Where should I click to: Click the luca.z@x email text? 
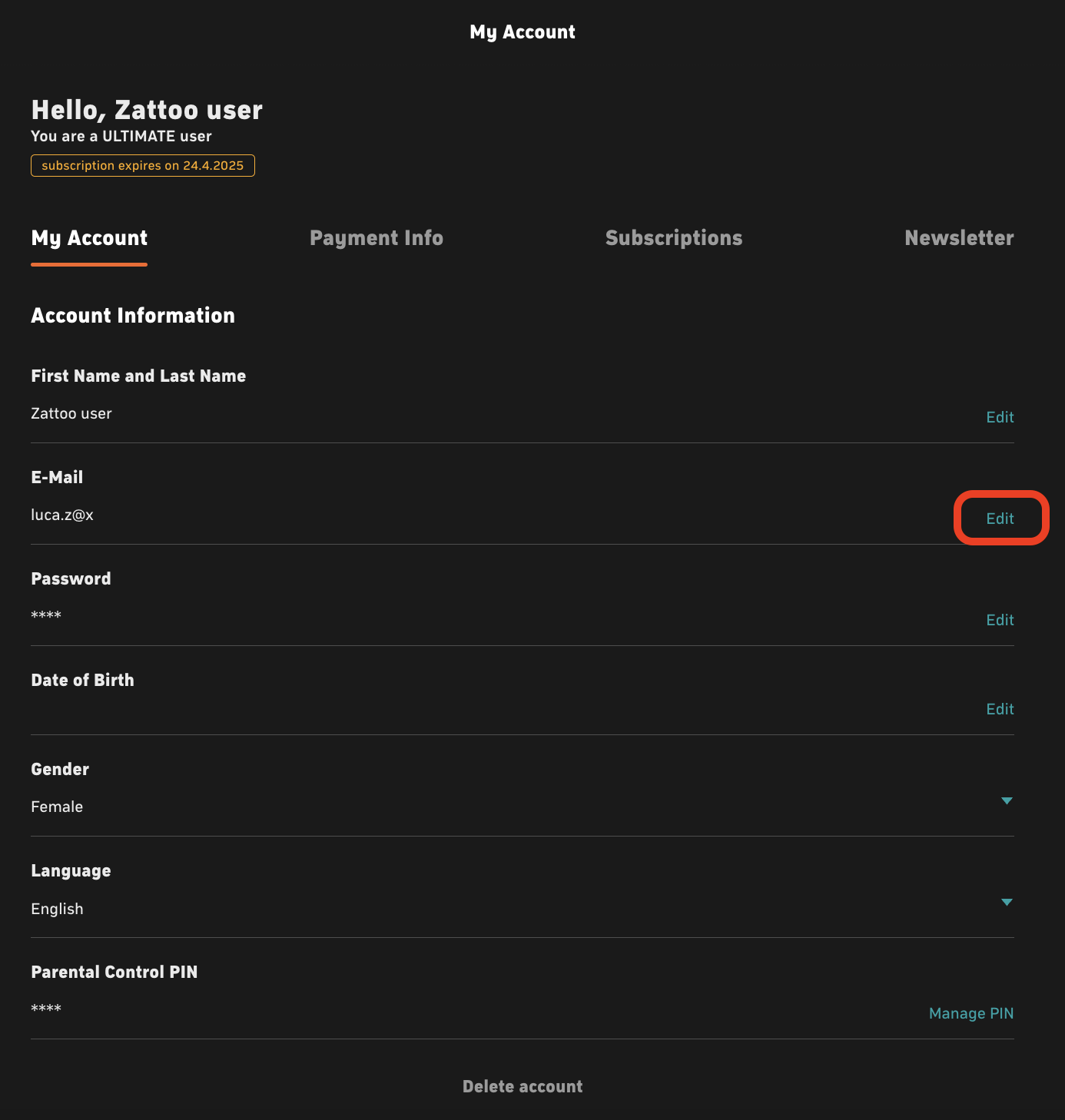click(62, 515)
